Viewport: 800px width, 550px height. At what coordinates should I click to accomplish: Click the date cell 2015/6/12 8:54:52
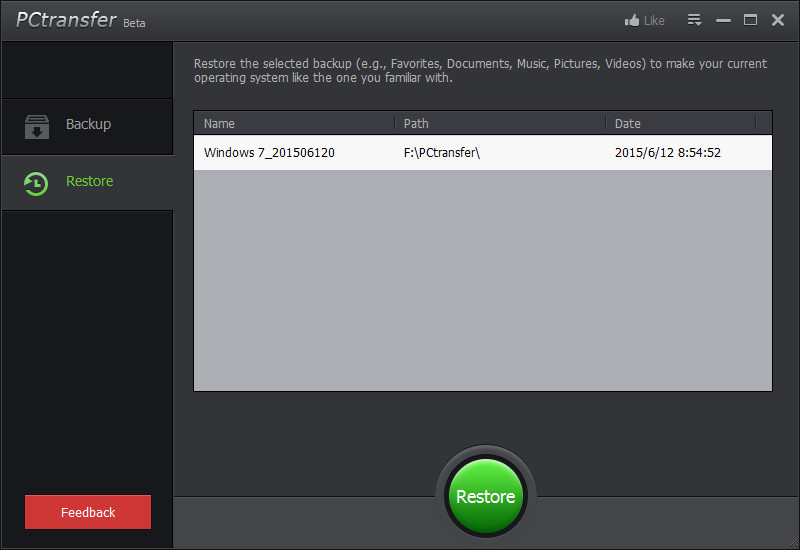(x=667, y=153)
